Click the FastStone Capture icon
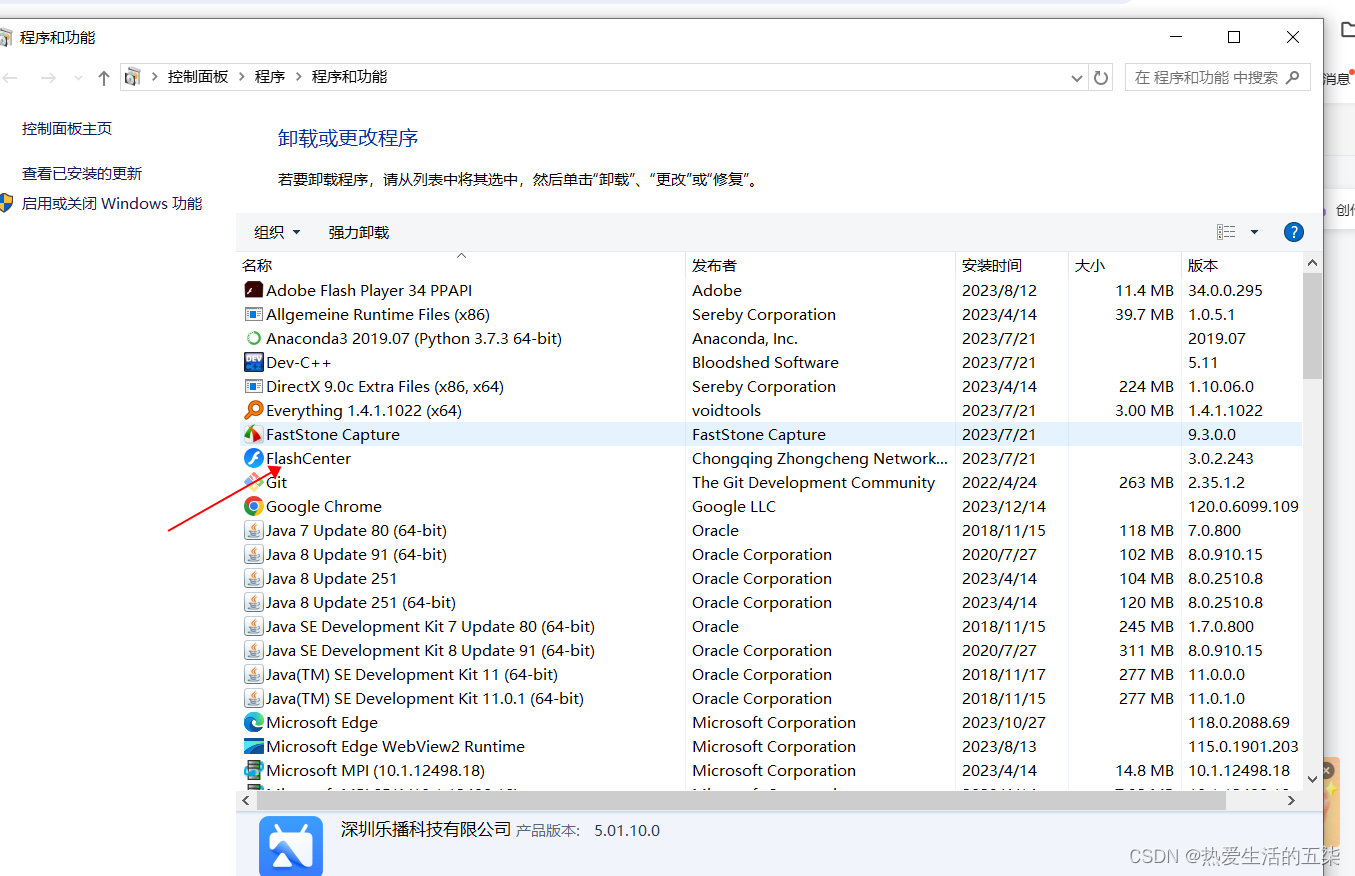Image resolution: width=1355 pixels, height=876 pixels. 254,434
